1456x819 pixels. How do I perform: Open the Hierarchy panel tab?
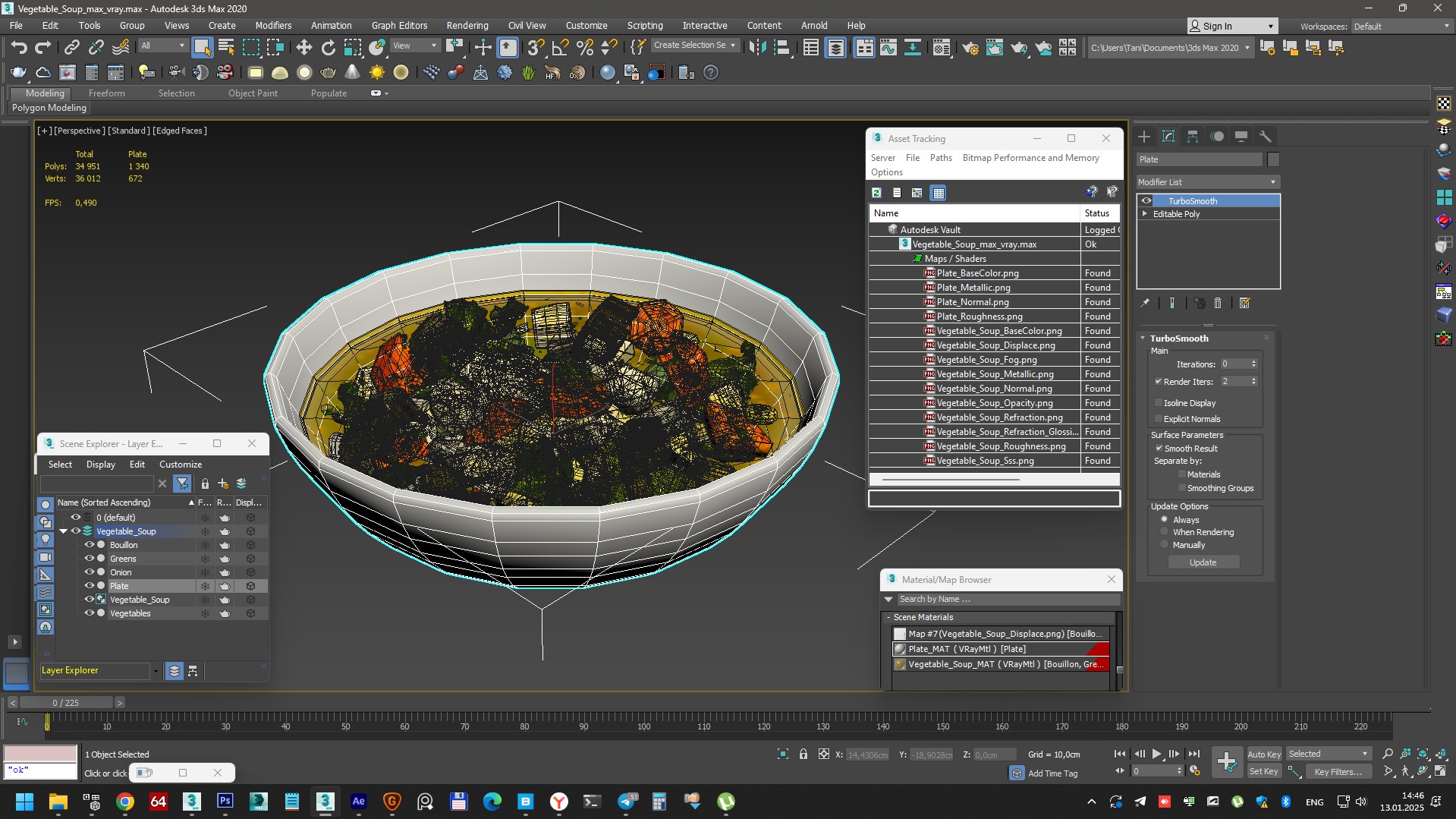tap(1193, 137)
